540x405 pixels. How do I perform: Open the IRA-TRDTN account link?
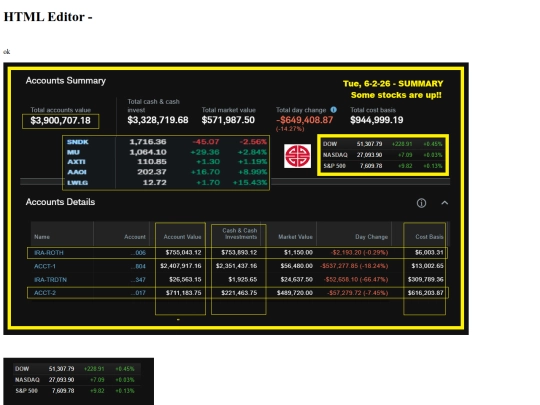50,279
